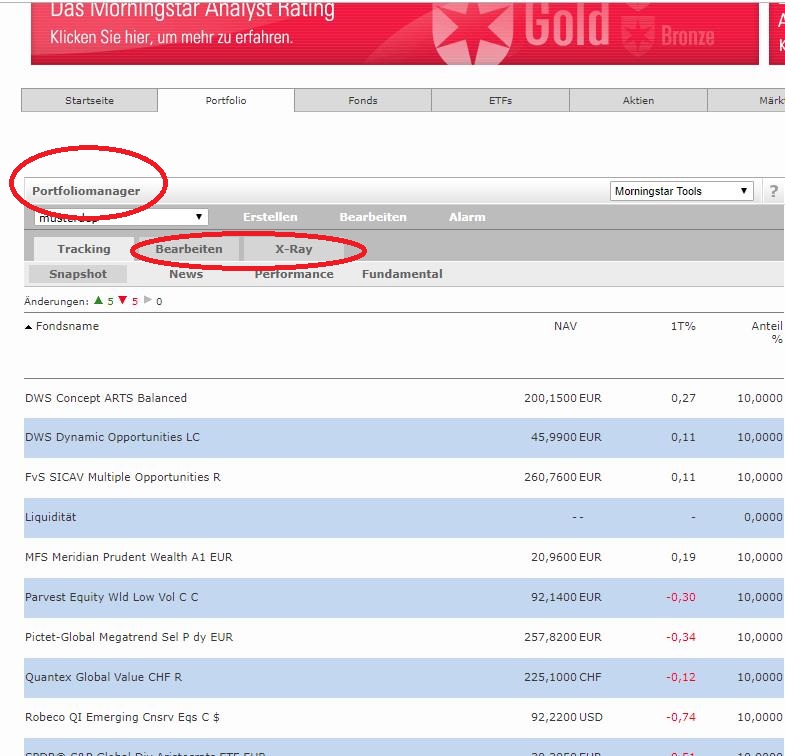Screen dimensions: 785x756
Task: Click the red down arrow in Änderungen
Action: coord(122,301)
